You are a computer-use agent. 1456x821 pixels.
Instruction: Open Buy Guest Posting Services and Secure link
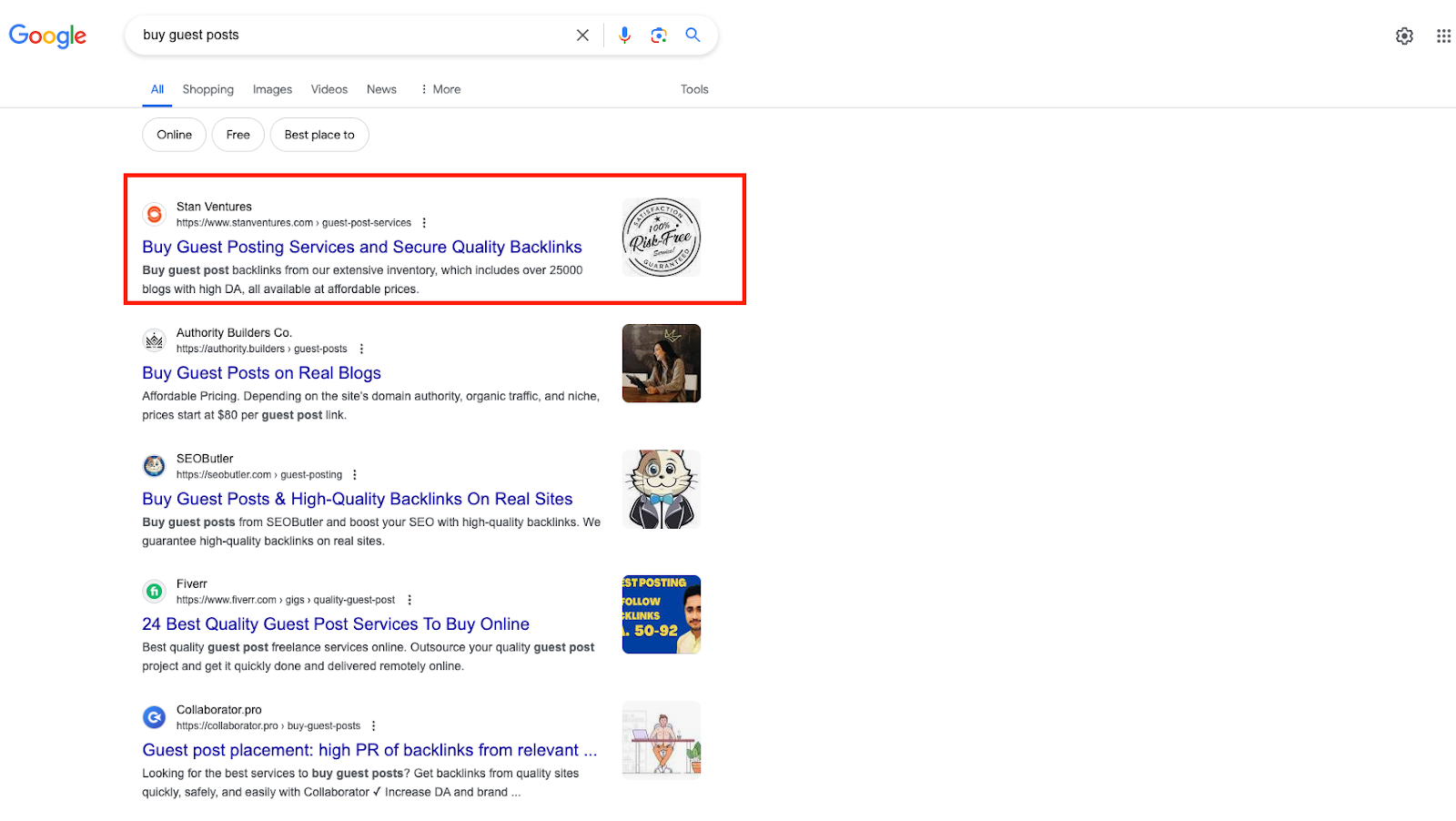(362, 247)
